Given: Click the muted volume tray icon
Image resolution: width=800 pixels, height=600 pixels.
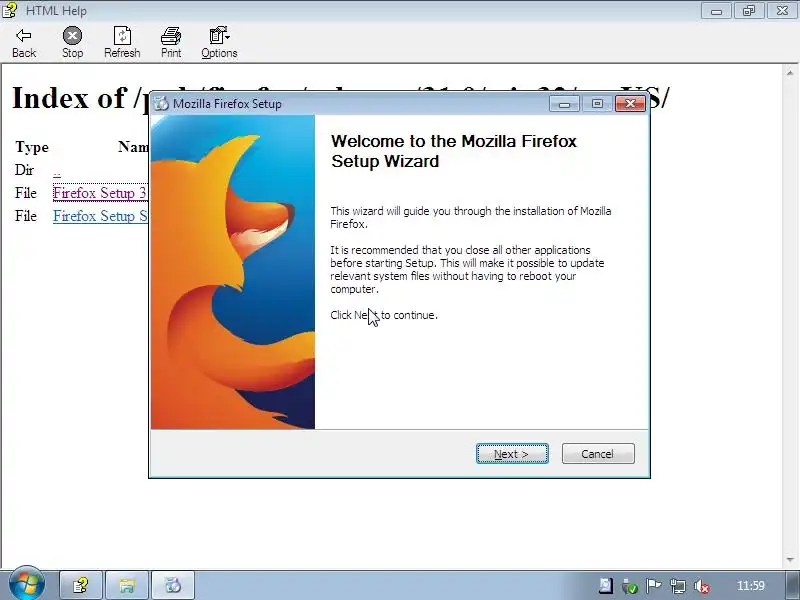Looking at the screenshot, I should [702, 586].
